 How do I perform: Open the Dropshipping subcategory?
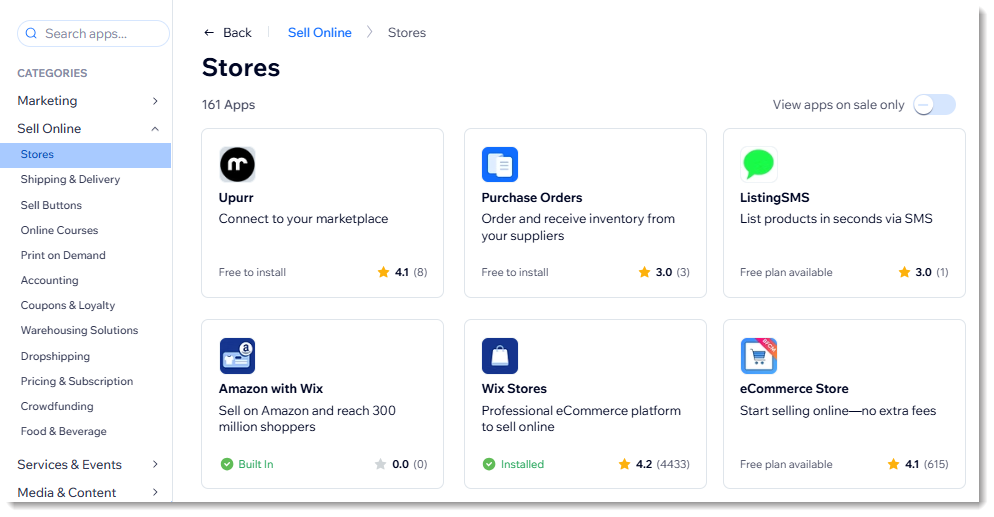(55, 356)
